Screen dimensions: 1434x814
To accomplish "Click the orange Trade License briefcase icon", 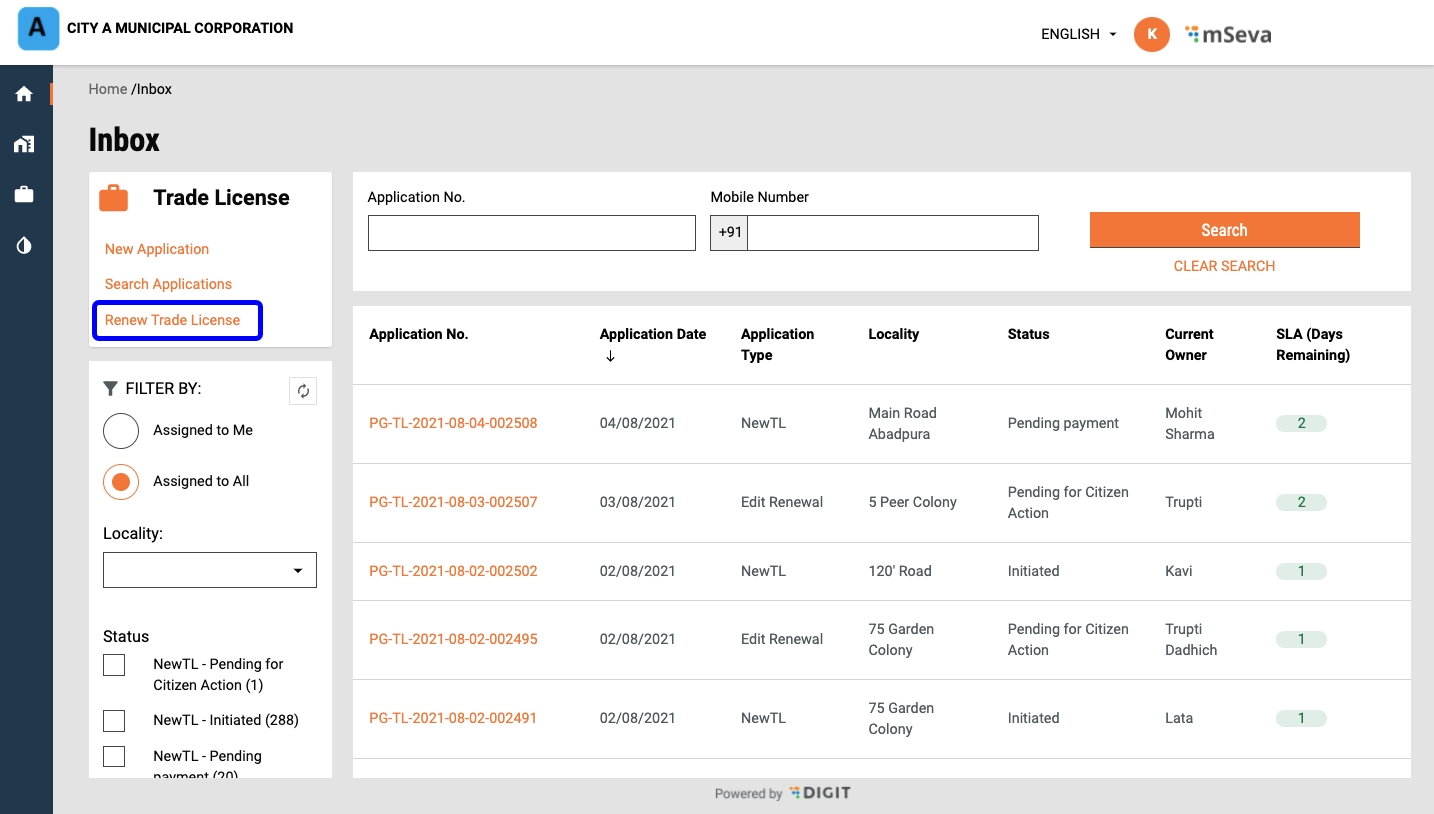I will click(114, 198).
